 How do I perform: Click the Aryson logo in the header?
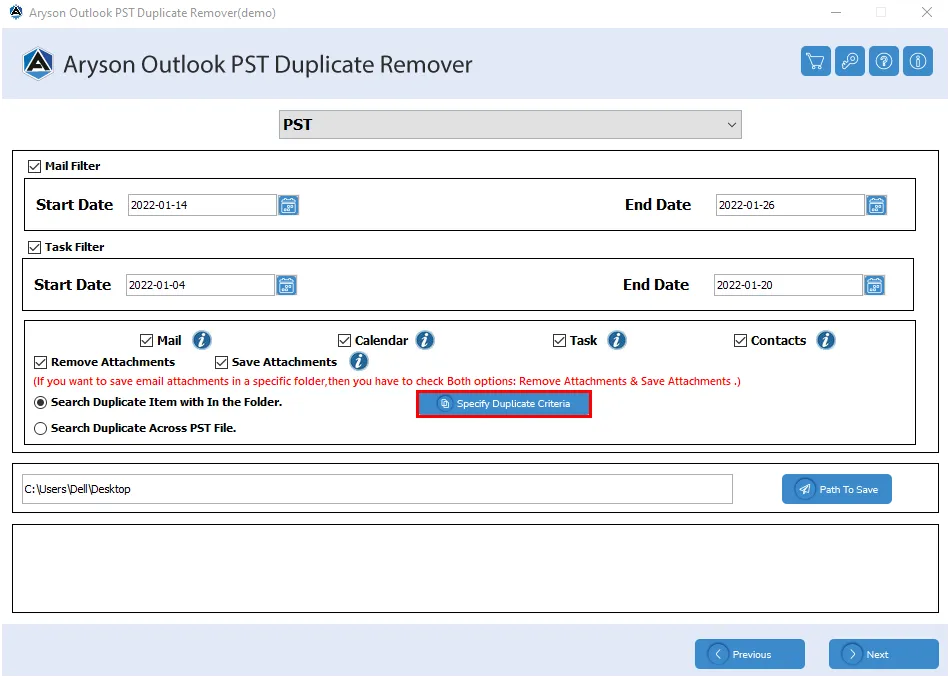tap(38, 64)
